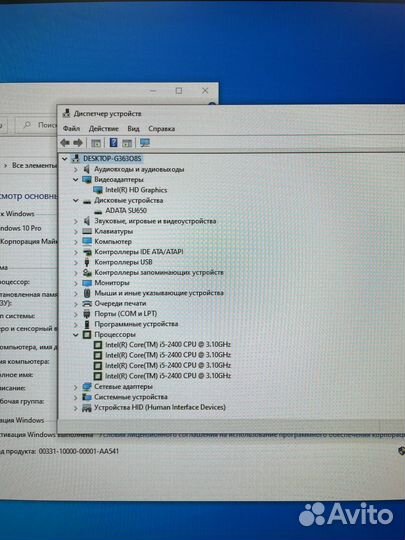Click the Back arrow toolbar icon
Screen dimensions: 405x540
click(64, 143)
